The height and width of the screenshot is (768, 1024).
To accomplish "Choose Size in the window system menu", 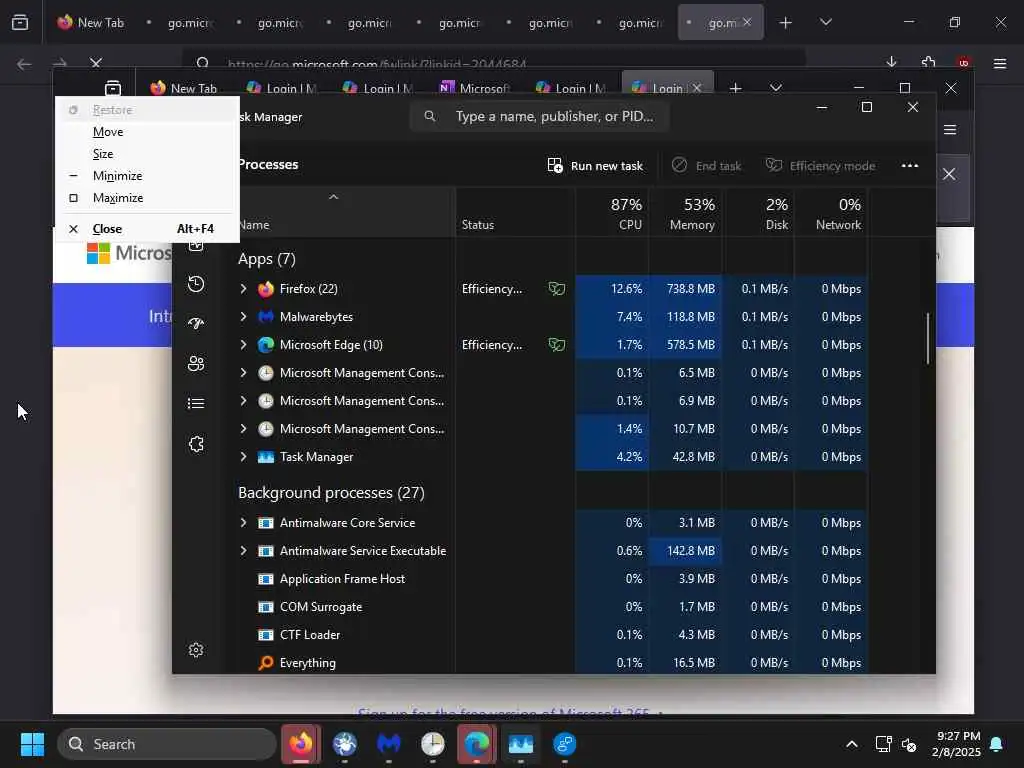I will click(148, 154).
